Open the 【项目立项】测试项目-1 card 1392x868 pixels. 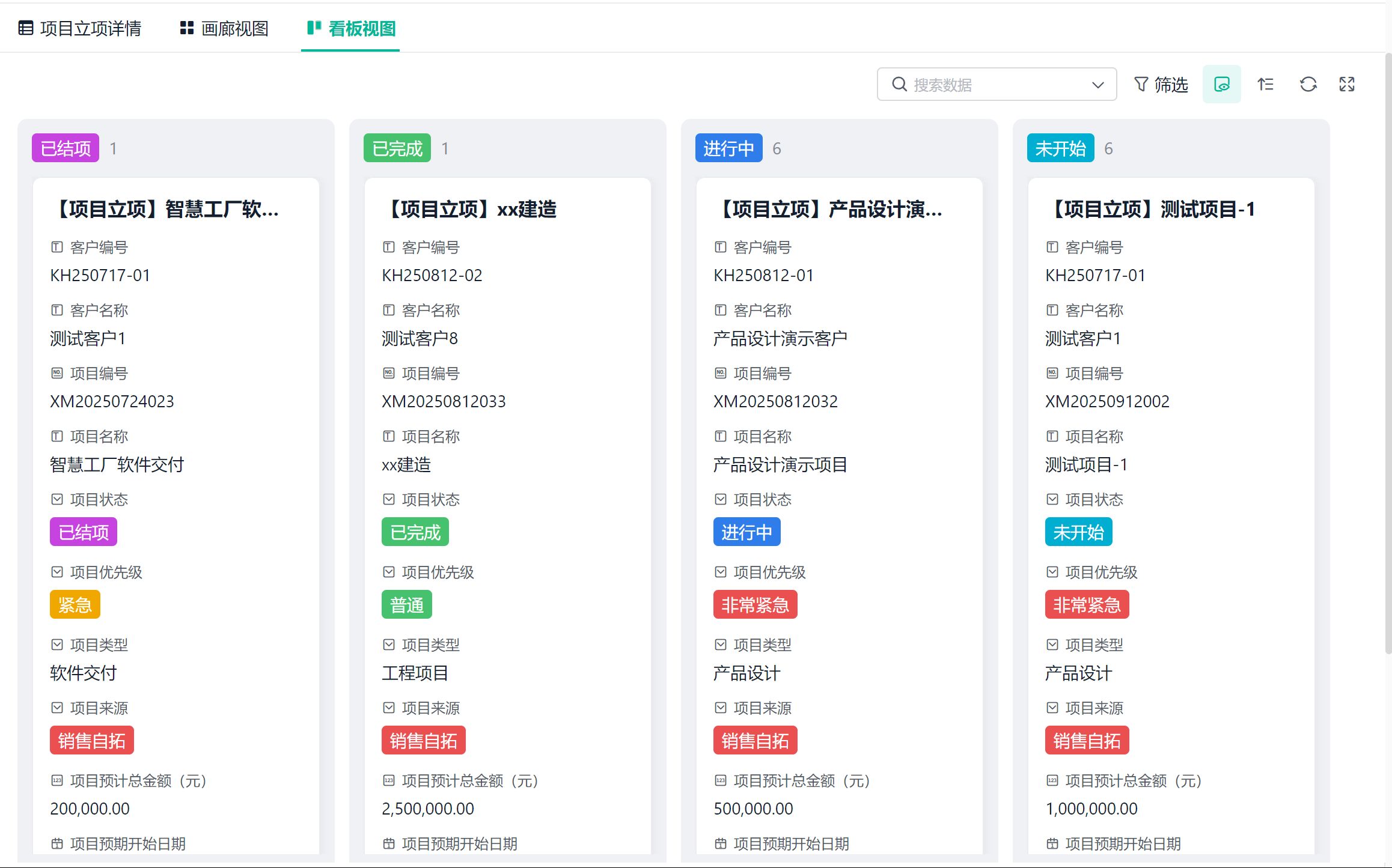point(1153,209)
